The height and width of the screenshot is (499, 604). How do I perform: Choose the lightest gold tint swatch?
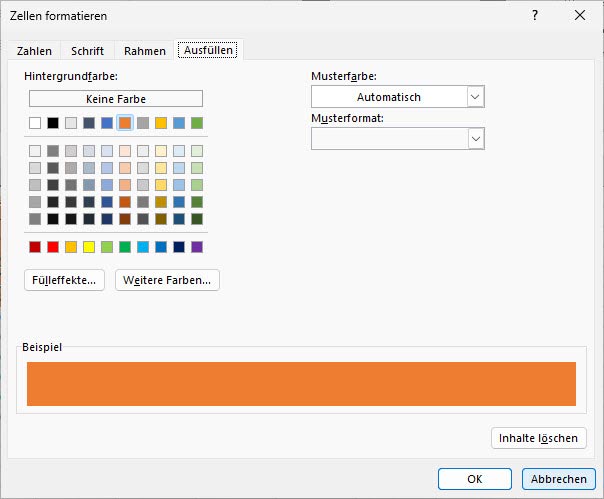pyautogui.click(x=161, y=151)
